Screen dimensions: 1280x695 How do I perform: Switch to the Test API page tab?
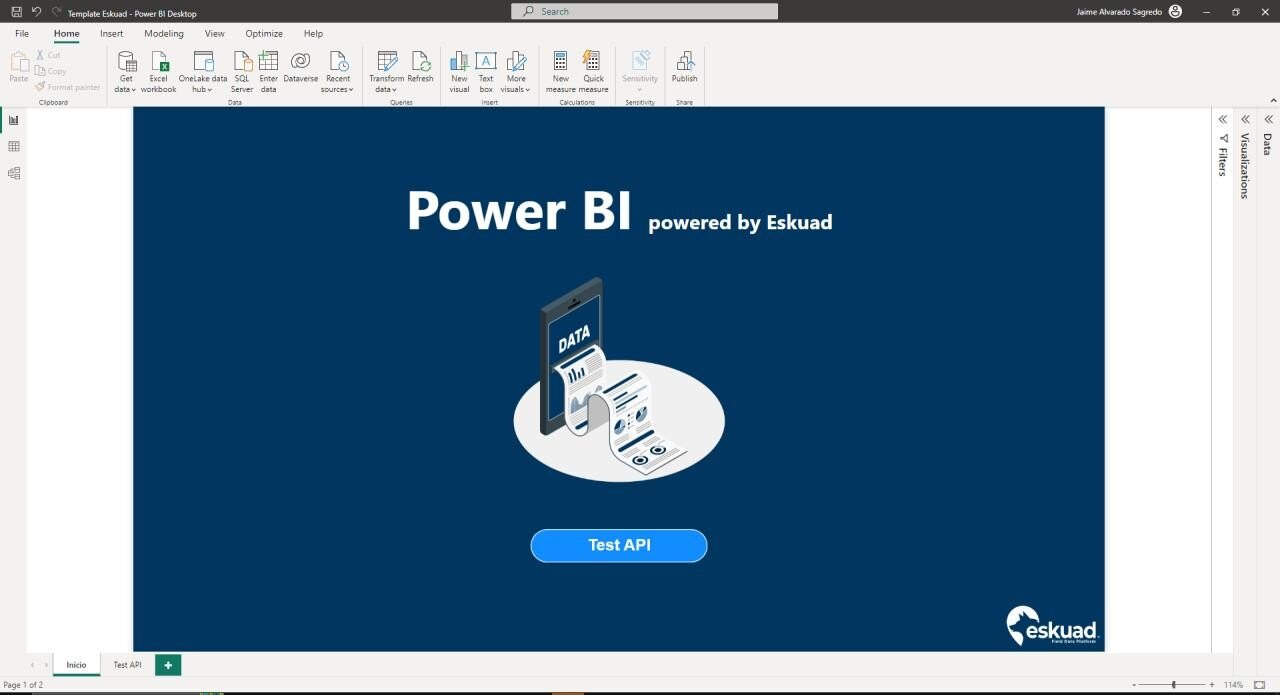127,665
